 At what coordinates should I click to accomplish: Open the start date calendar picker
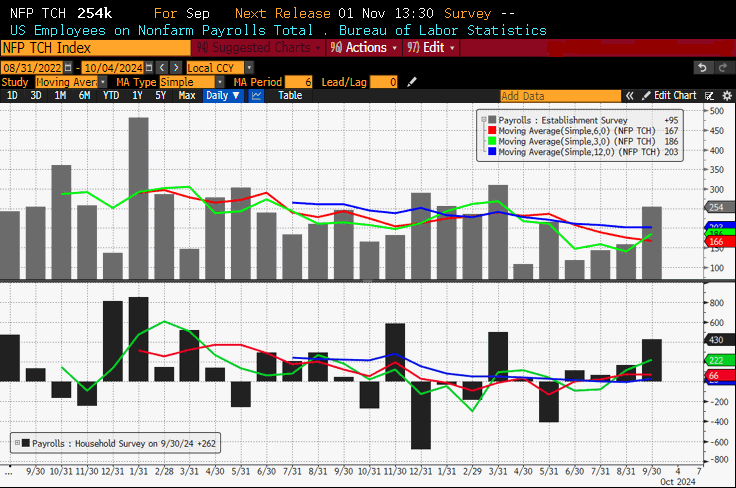tap(66, 67)
